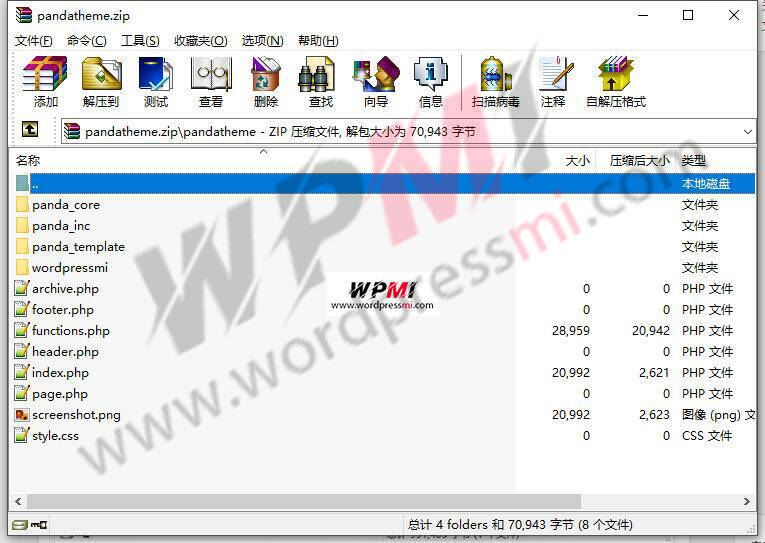Sort by 大小 column header

tap(577, 160)
